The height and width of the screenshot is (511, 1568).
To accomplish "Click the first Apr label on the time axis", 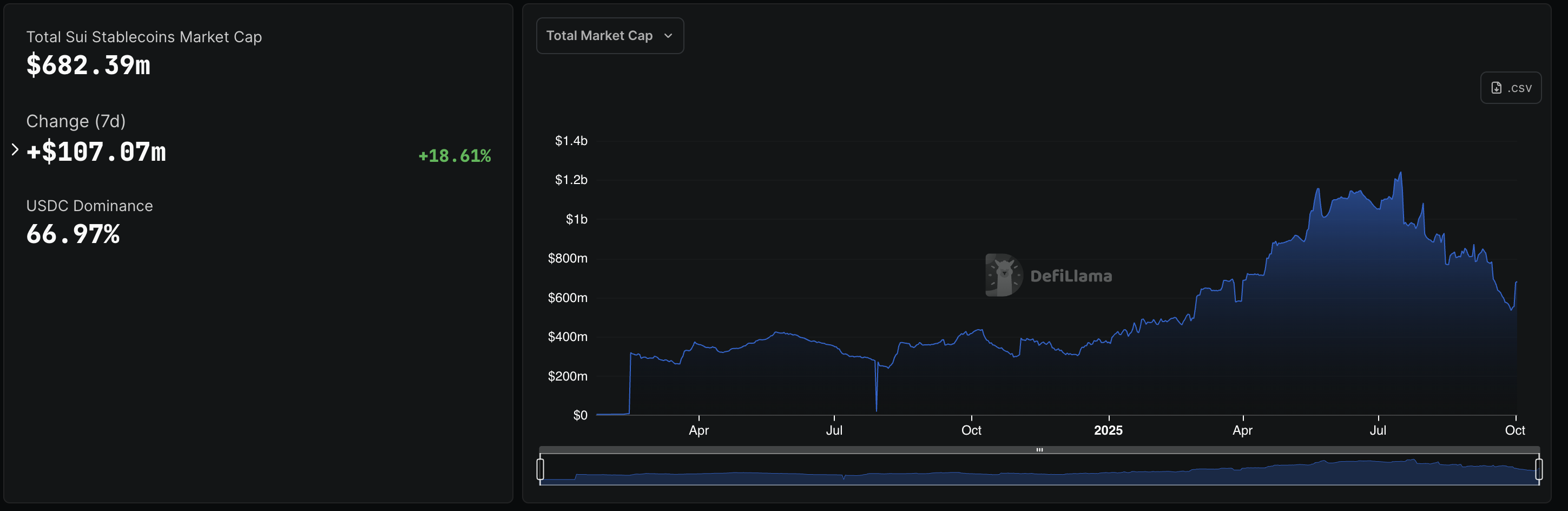I will (x=699, y=430).
